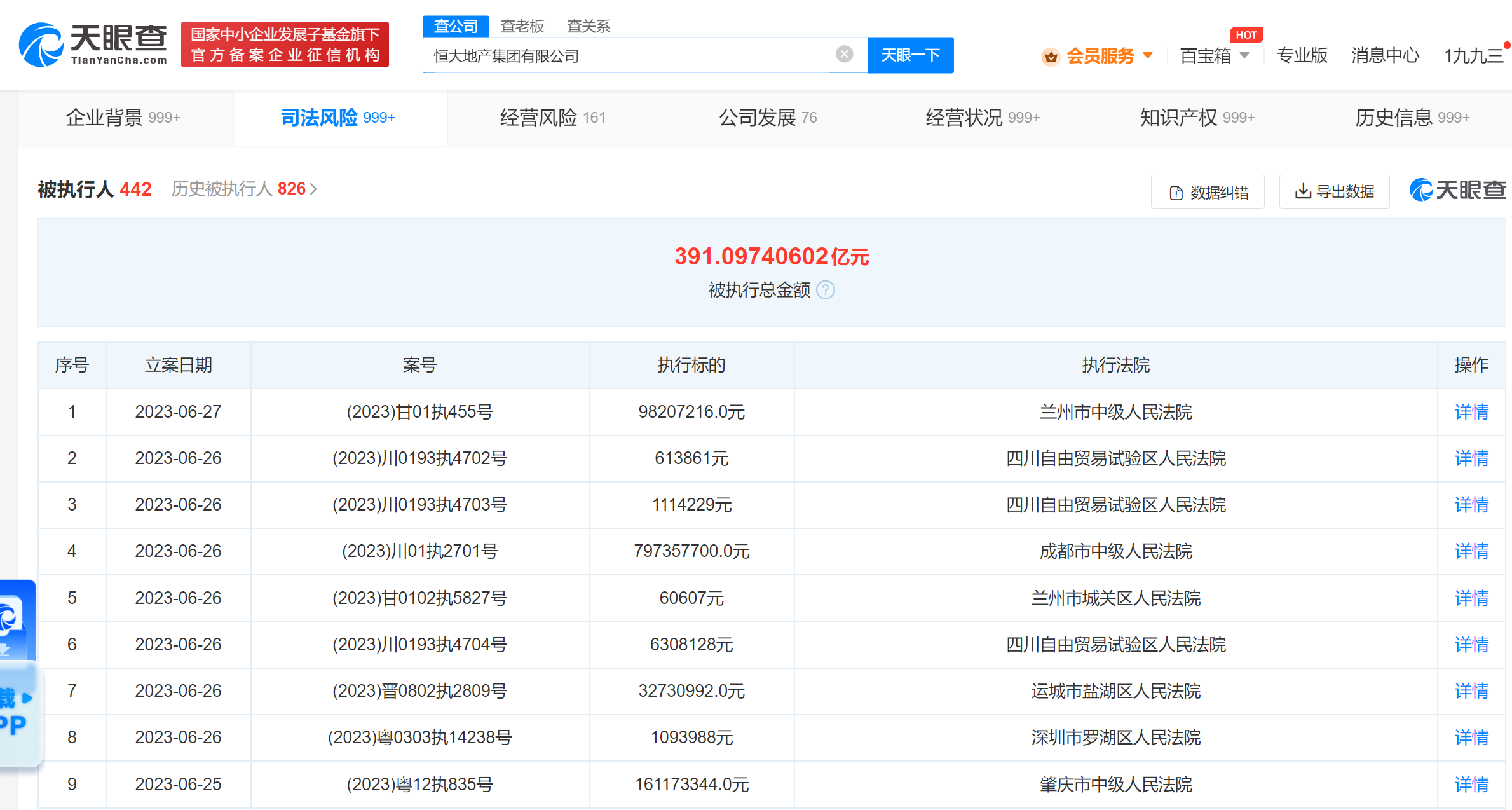Click the 天眼查 watermark logo at right
The width and height of the screenshot is (1512, 810).
coord(1457,190)
